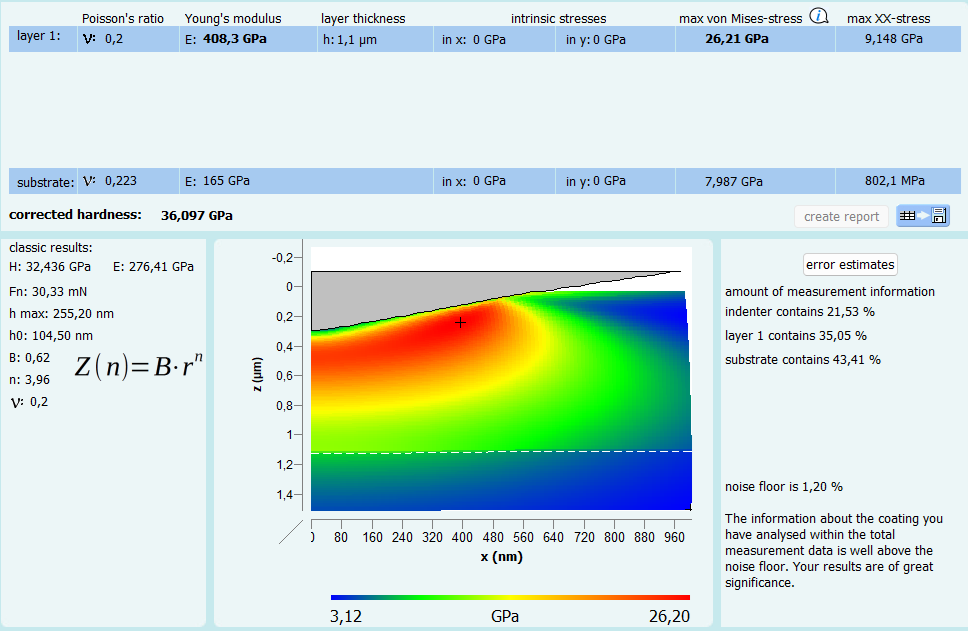
Task: Click the info icon beside max von Mises-stress
Action: (x=819, y=16)
